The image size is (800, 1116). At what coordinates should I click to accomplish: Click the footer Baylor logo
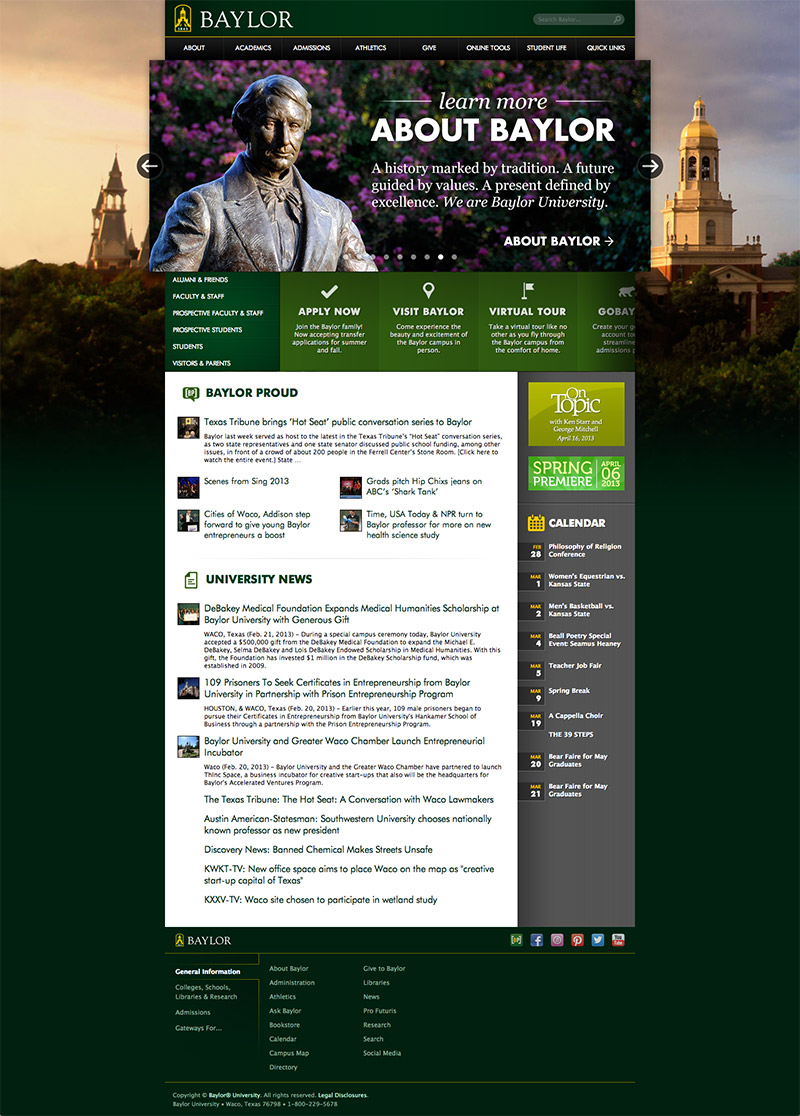coord(204,940)
